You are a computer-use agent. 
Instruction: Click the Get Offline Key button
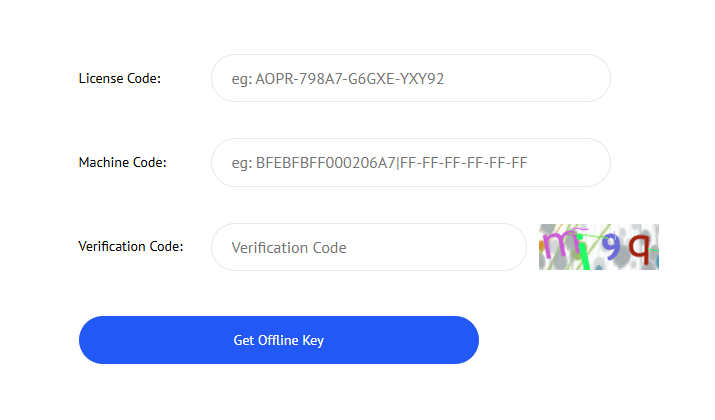[279, 340]
